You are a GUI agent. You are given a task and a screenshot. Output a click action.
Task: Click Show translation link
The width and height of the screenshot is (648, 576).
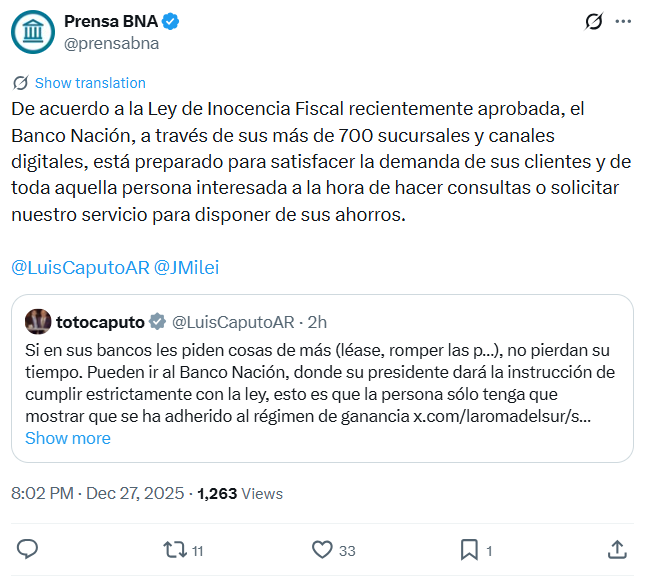point(90,83)
